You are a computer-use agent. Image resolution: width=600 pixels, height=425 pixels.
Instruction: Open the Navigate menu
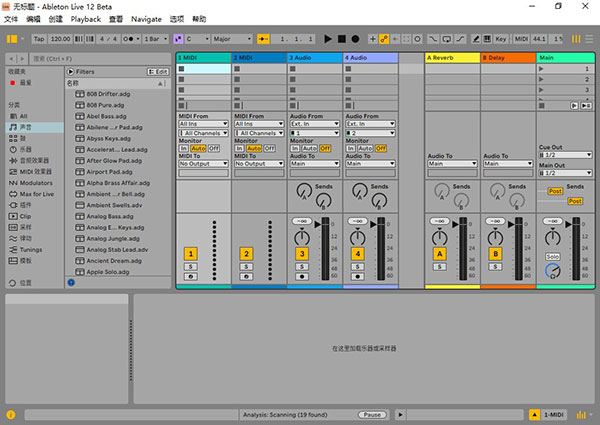146,19
